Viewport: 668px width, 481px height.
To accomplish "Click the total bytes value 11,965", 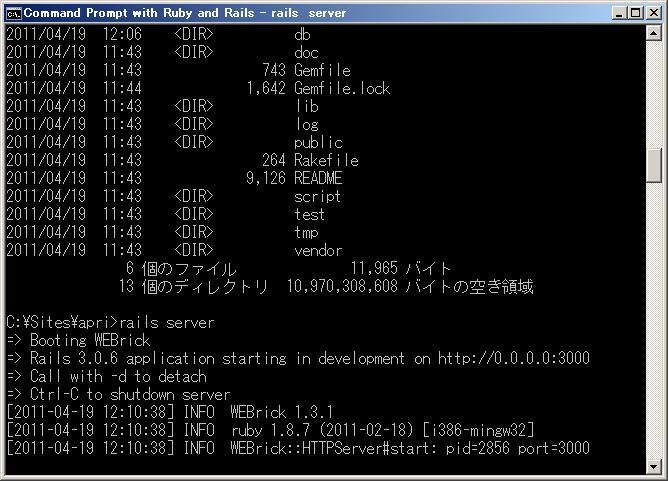I will [x=374, y=268].
